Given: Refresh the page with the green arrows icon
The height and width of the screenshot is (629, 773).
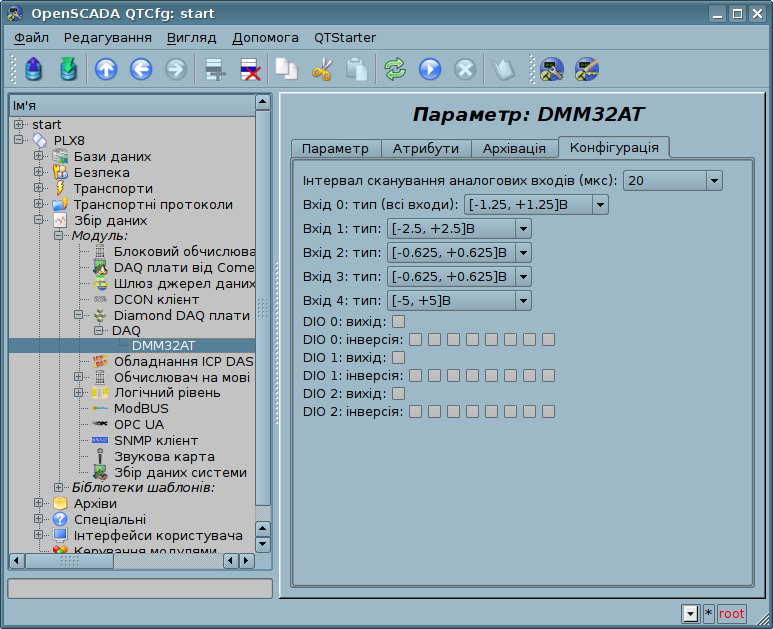Looking at the screenshot, I should pyautogui.click(x=395, y=69).
